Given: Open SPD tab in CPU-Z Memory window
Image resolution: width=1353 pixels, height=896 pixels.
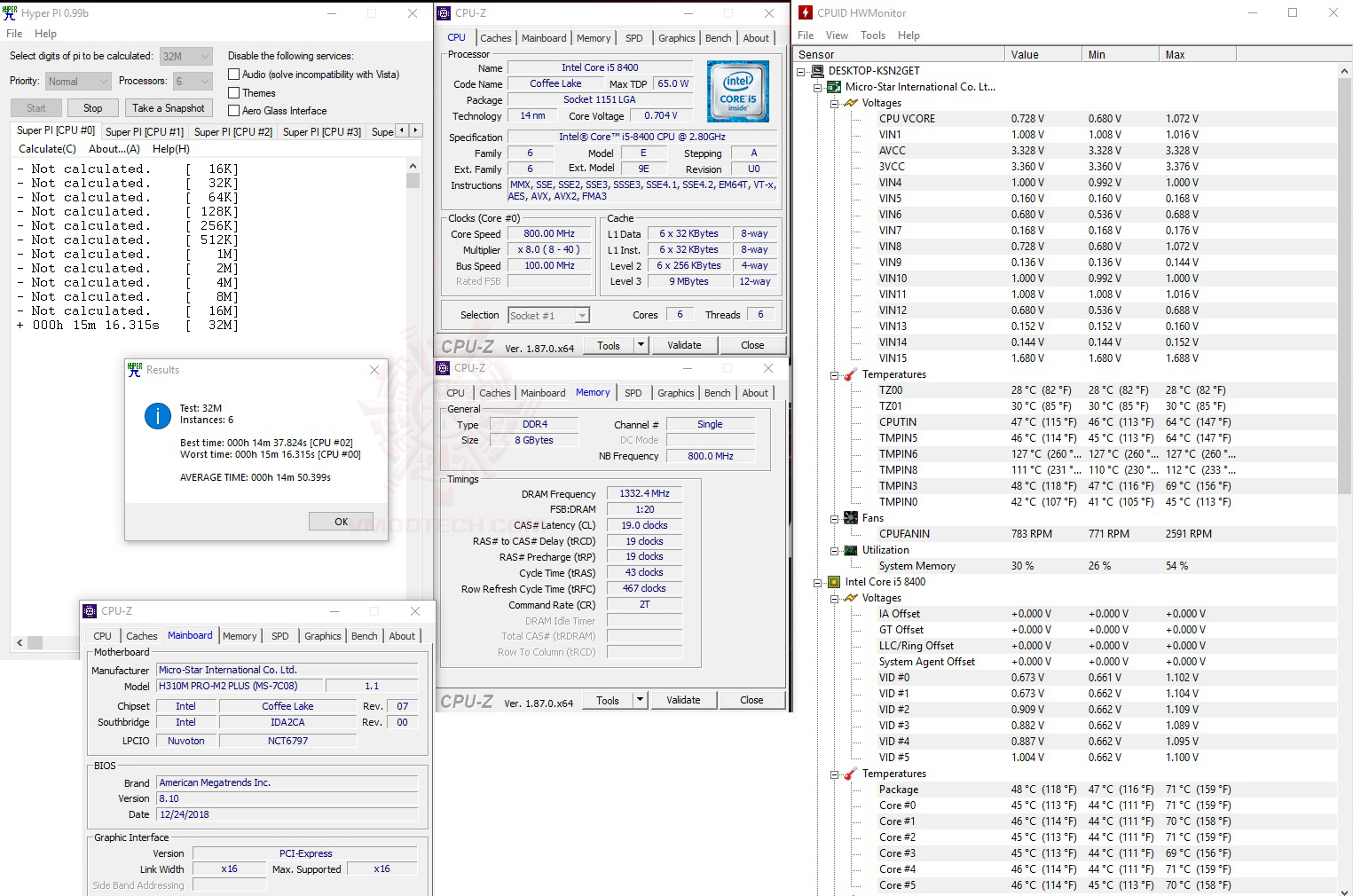Looking at the screenshot, I should tap(633, 393).
